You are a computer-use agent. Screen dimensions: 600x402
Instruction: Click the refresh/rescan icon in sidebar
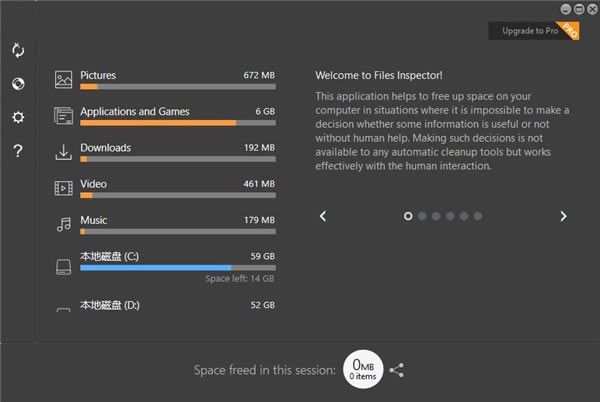tap(18, 50)
